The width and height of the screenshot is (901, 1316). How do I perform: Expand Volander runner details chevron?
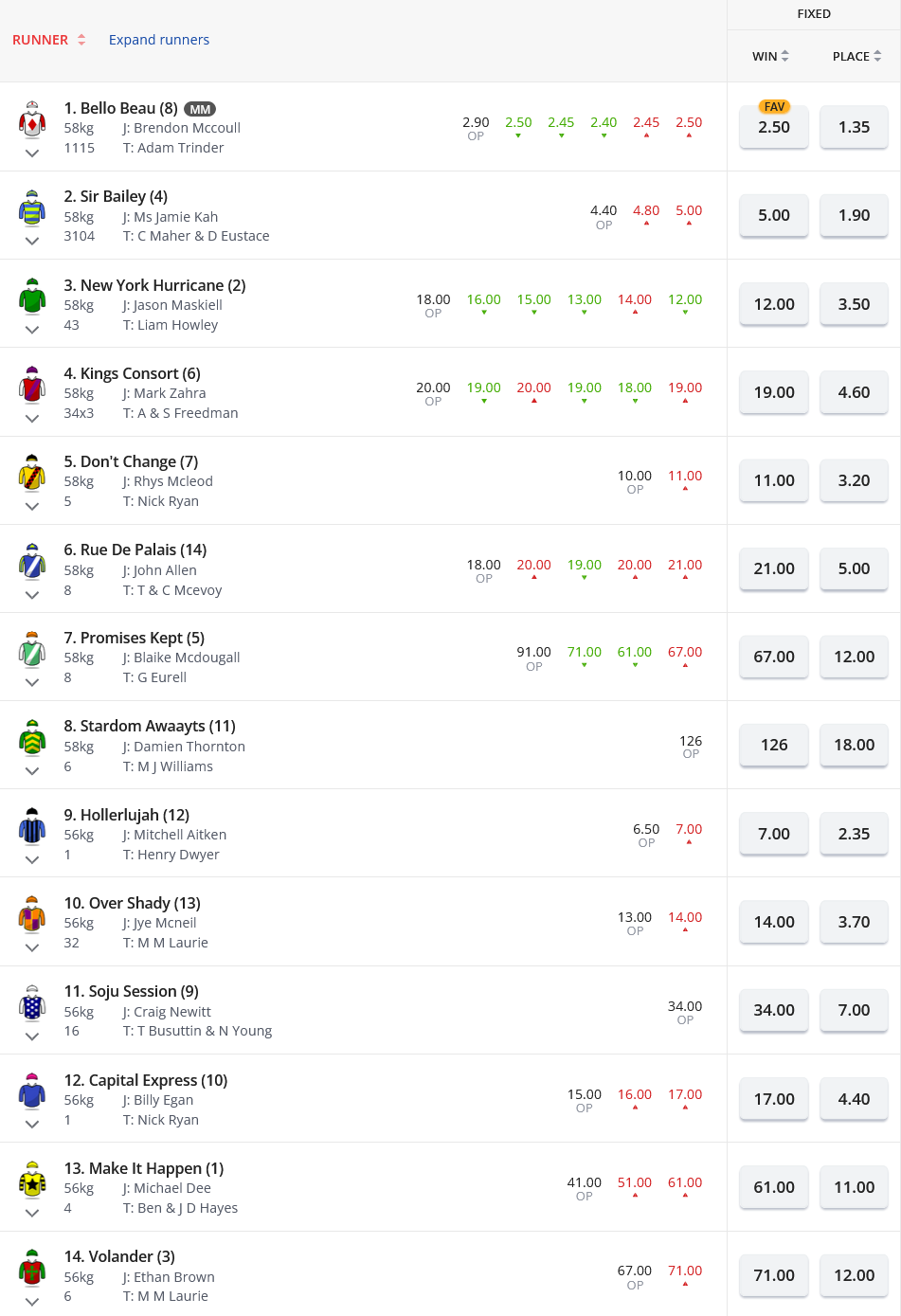[x=32, y=1301]
